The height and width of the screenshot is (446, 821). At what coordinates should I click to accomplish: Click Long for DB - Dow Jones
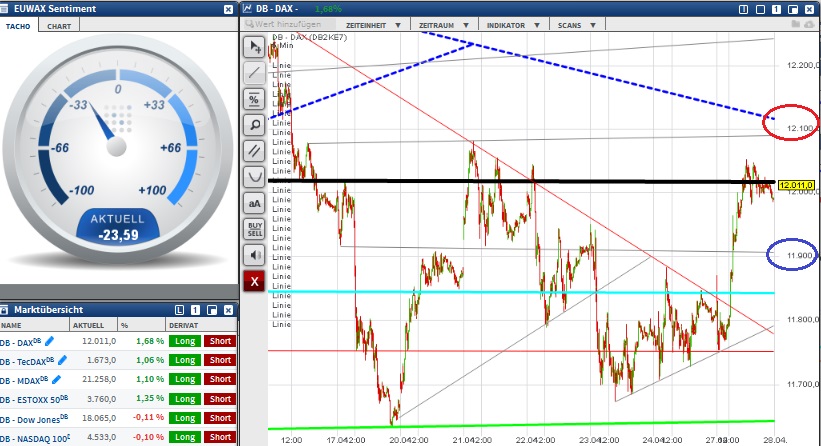click(185, 418)
